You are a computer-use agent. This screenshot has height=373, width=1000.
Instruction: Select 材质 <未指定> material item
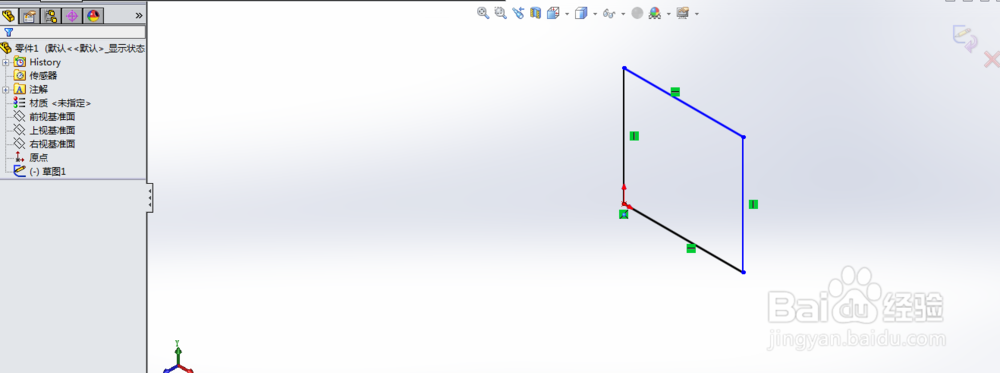point(60,103)
